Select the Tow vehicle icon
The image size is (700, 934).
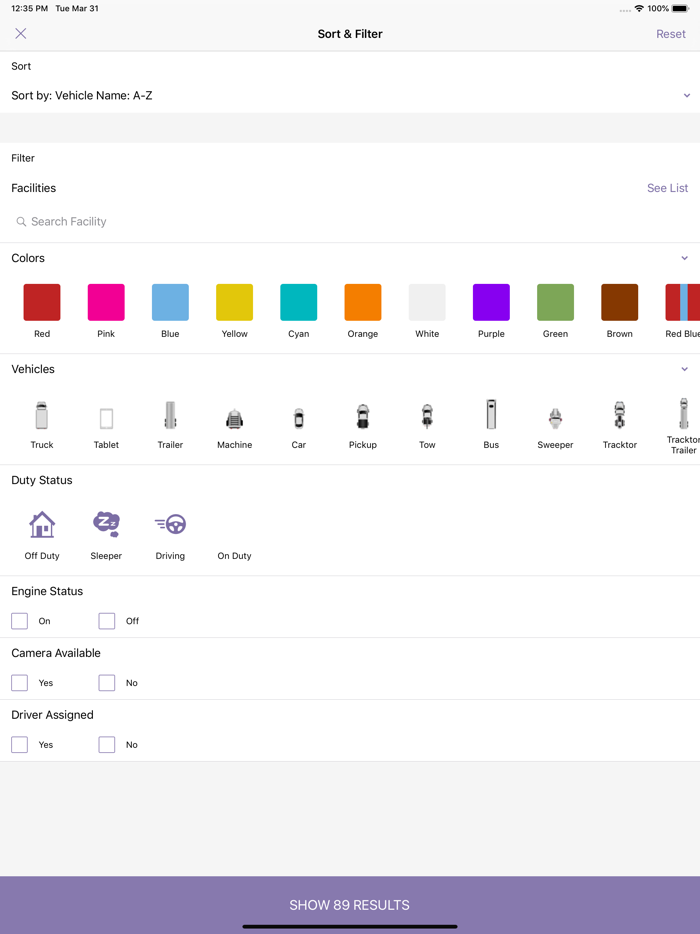click(x=427, y=416)
